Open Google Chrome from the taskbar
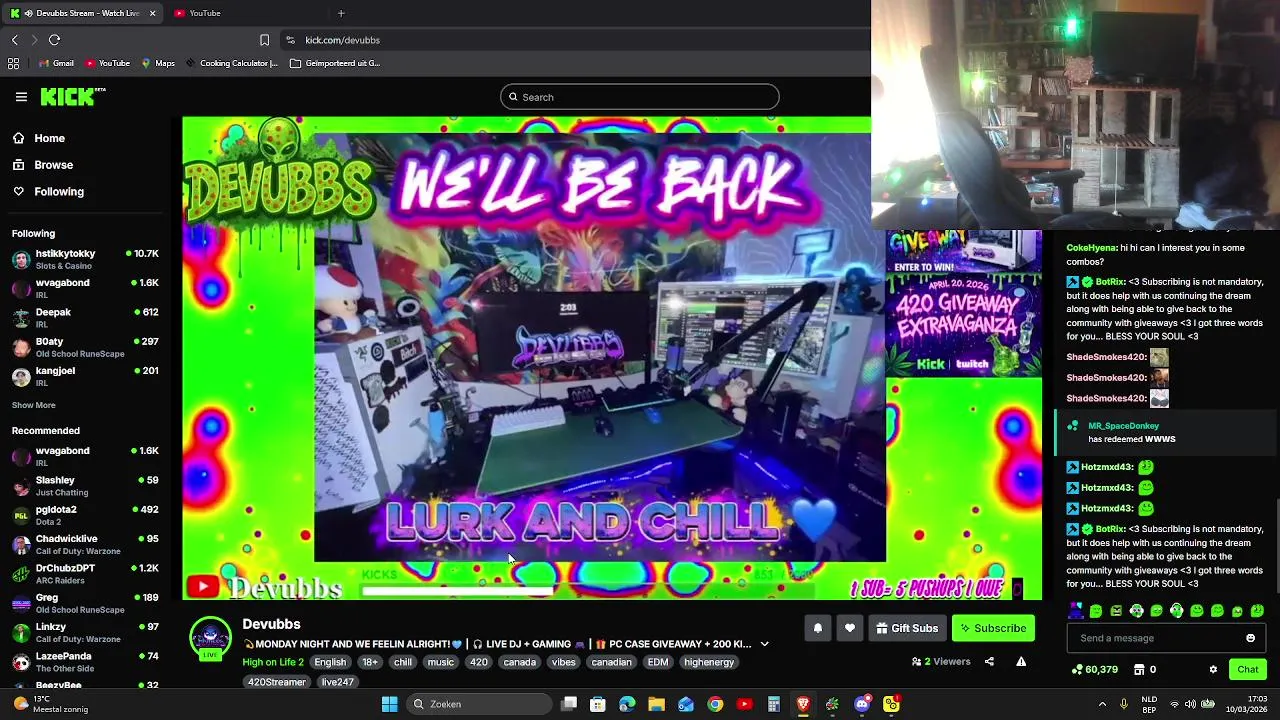Image resolution: width=1280 pixels, height=720 pixels. coord(715,704)
